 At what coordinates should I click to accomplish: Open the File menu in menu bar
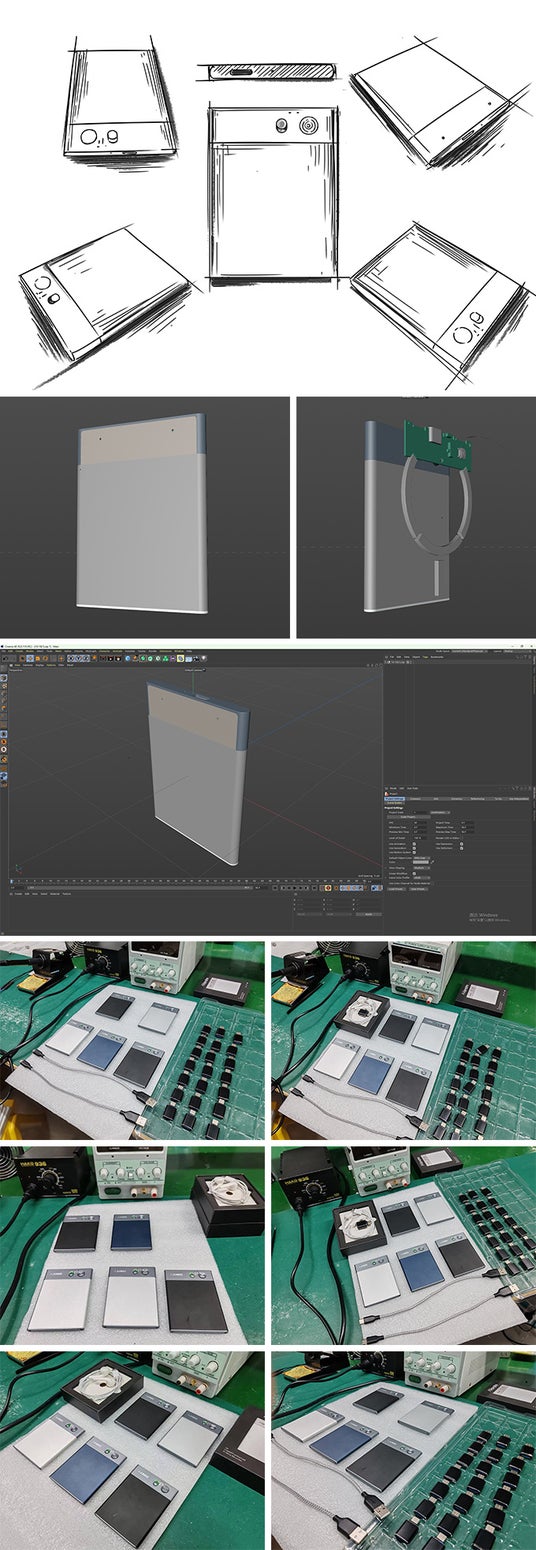[4, 651]
